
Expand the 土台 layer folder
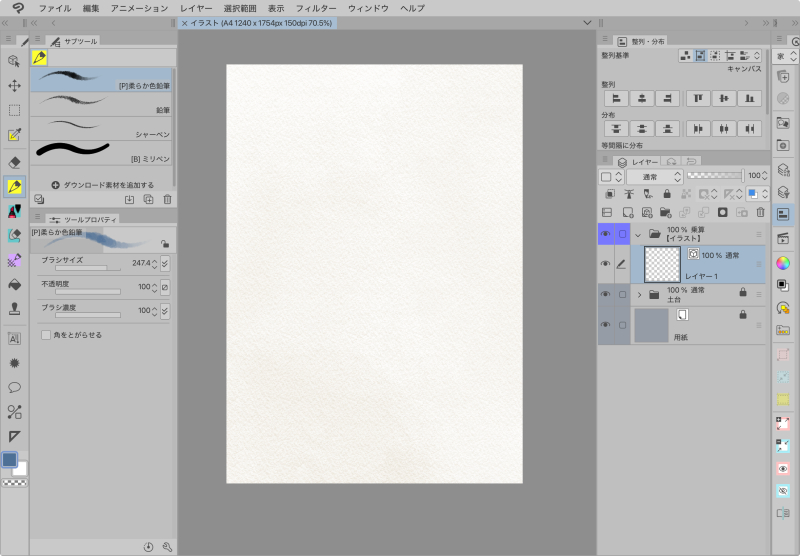coord(638,295)
